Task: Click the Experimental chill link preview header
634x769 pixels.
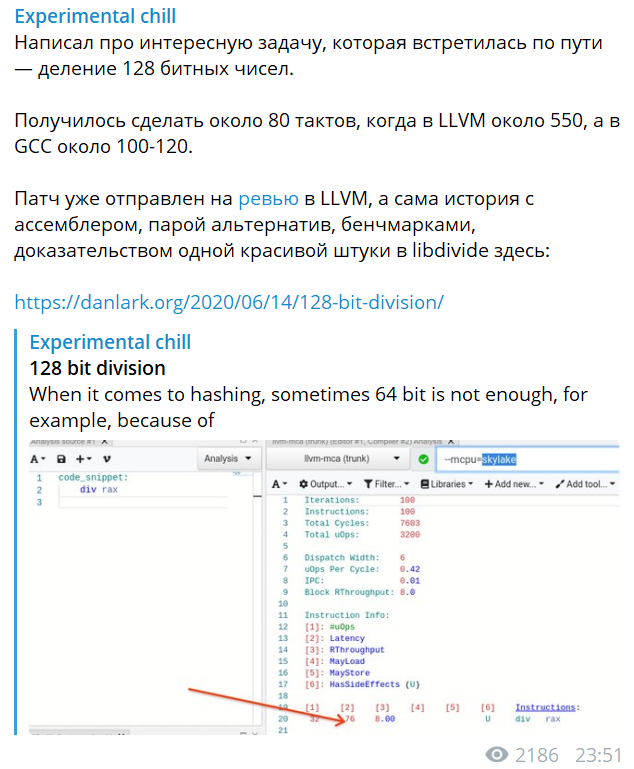Action: click(110, 343)
